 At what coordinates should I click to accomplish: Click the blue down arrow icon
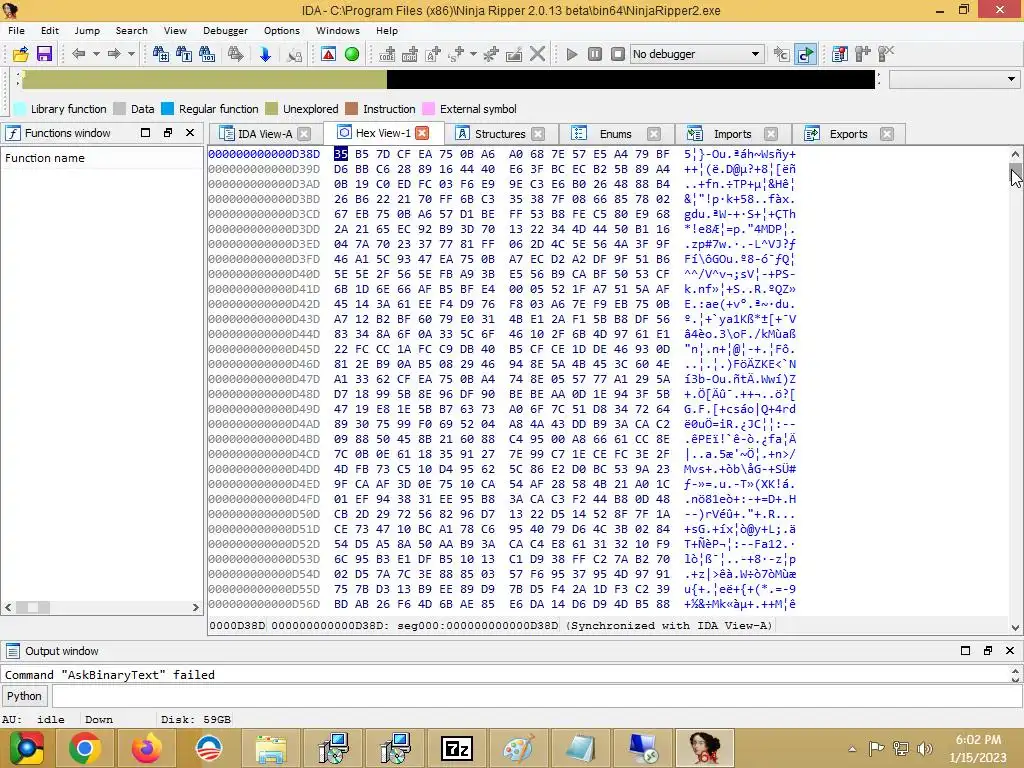(x=265, y=54)
